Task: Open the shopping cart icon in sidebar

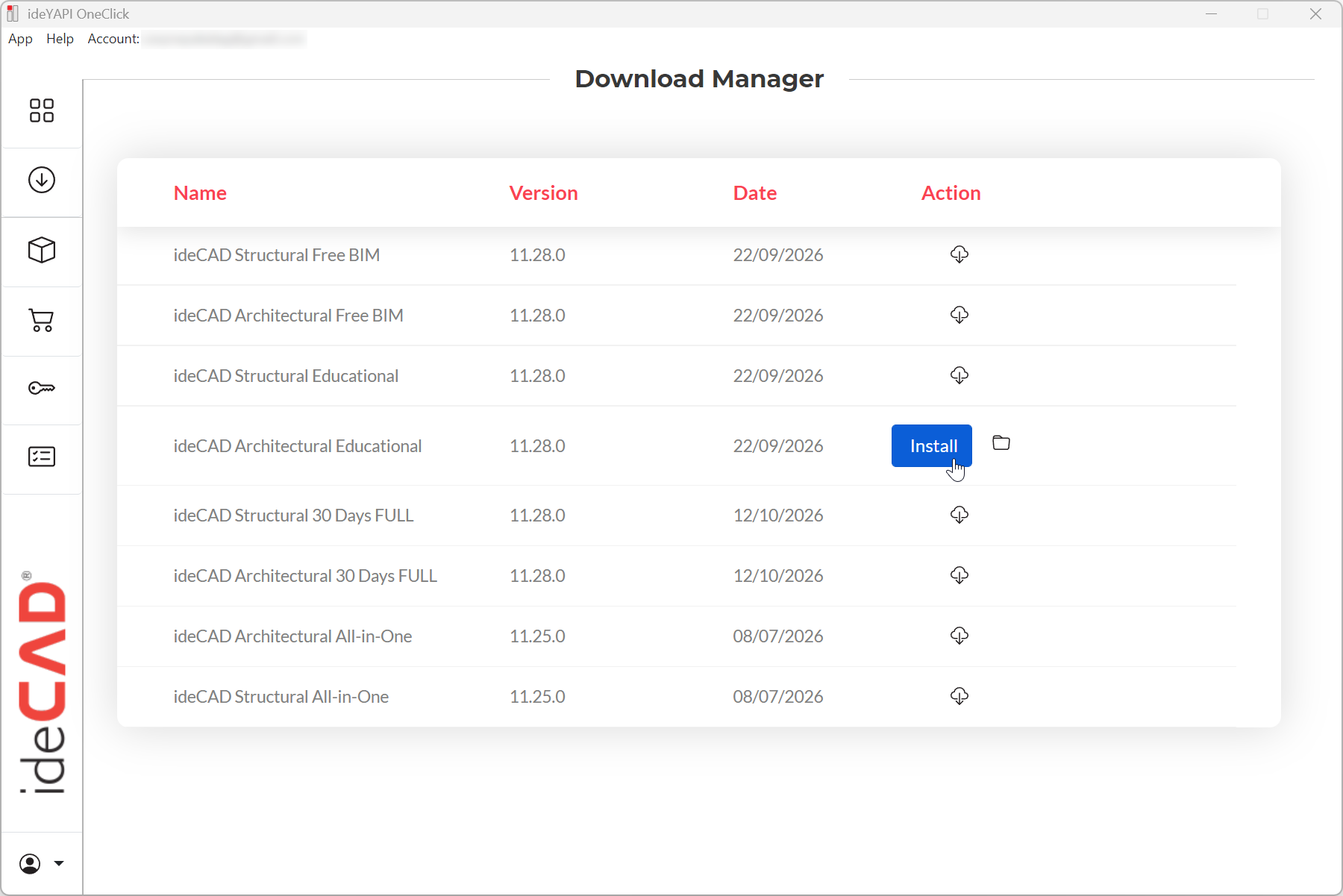Action: click(x=42, y=320)
